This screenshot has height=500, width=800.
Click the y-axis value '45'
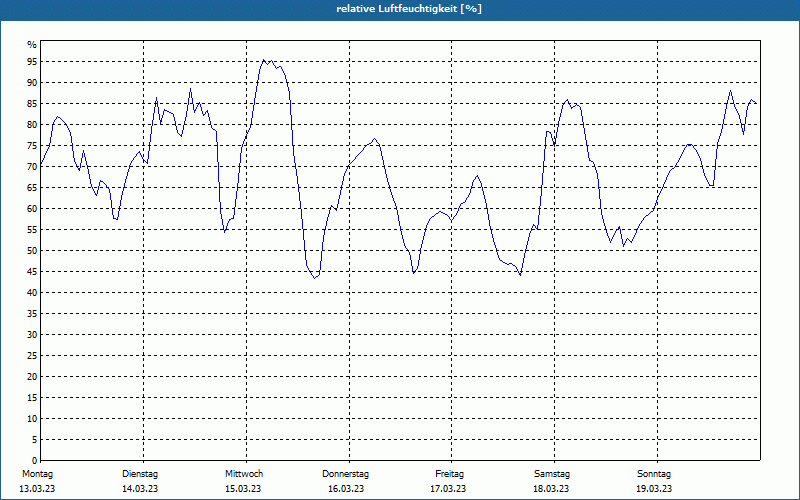32,271
